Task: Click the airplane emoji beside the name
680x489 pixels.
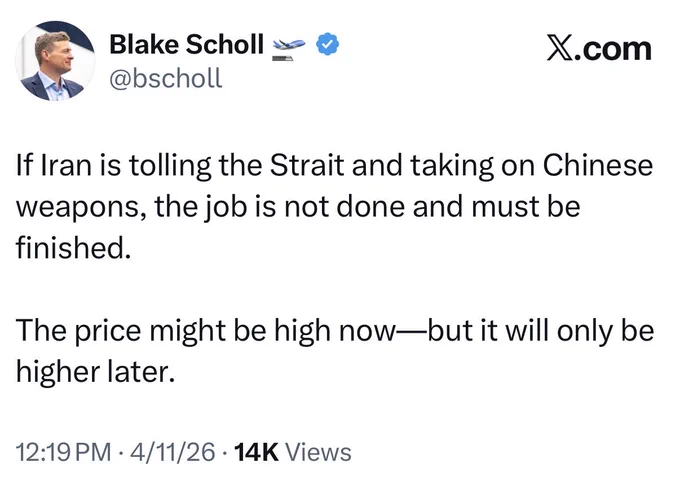Action: click(x=288, y=49)
